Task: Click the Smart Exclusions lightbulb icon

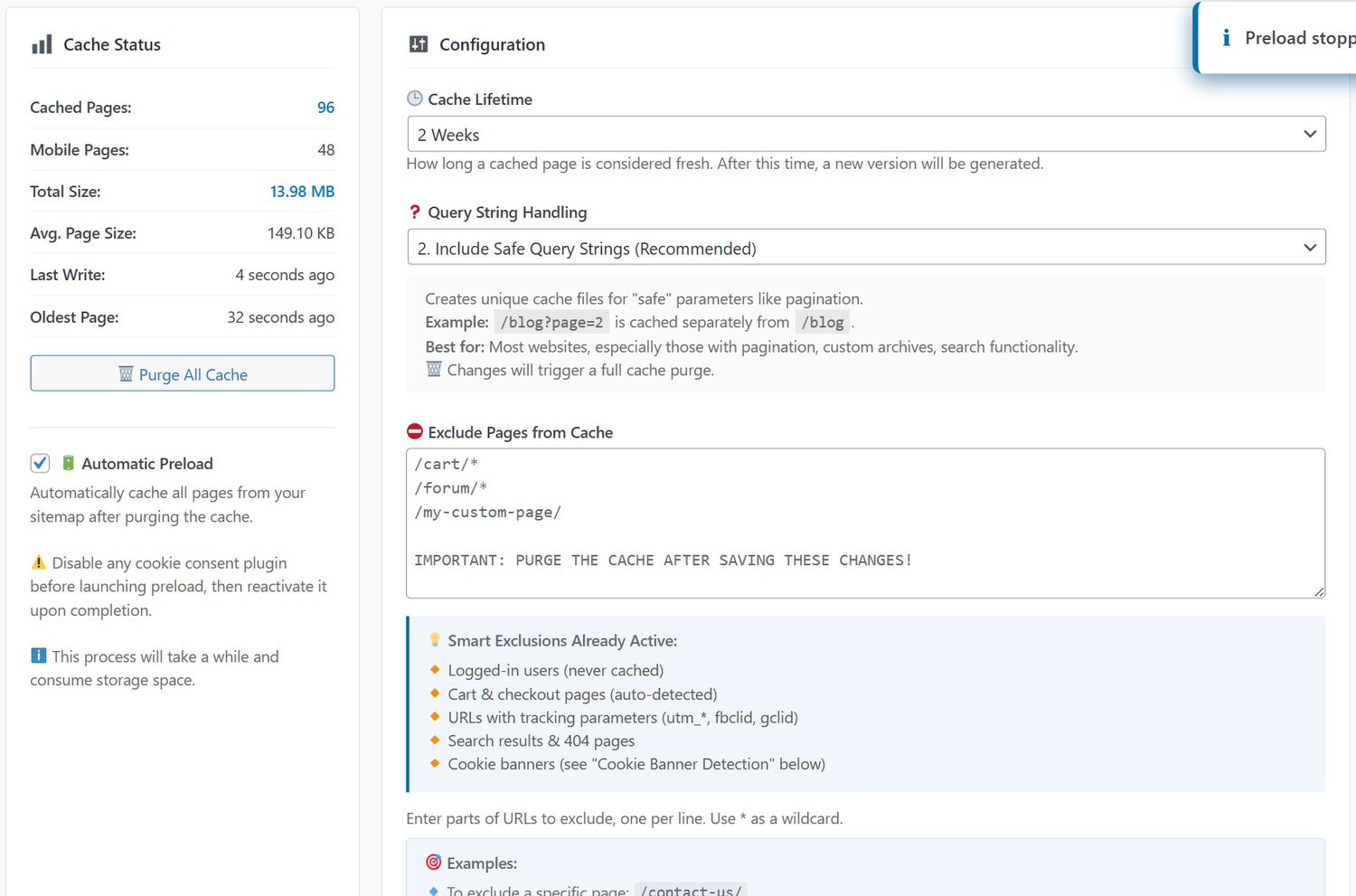Action: coord(435,640)
